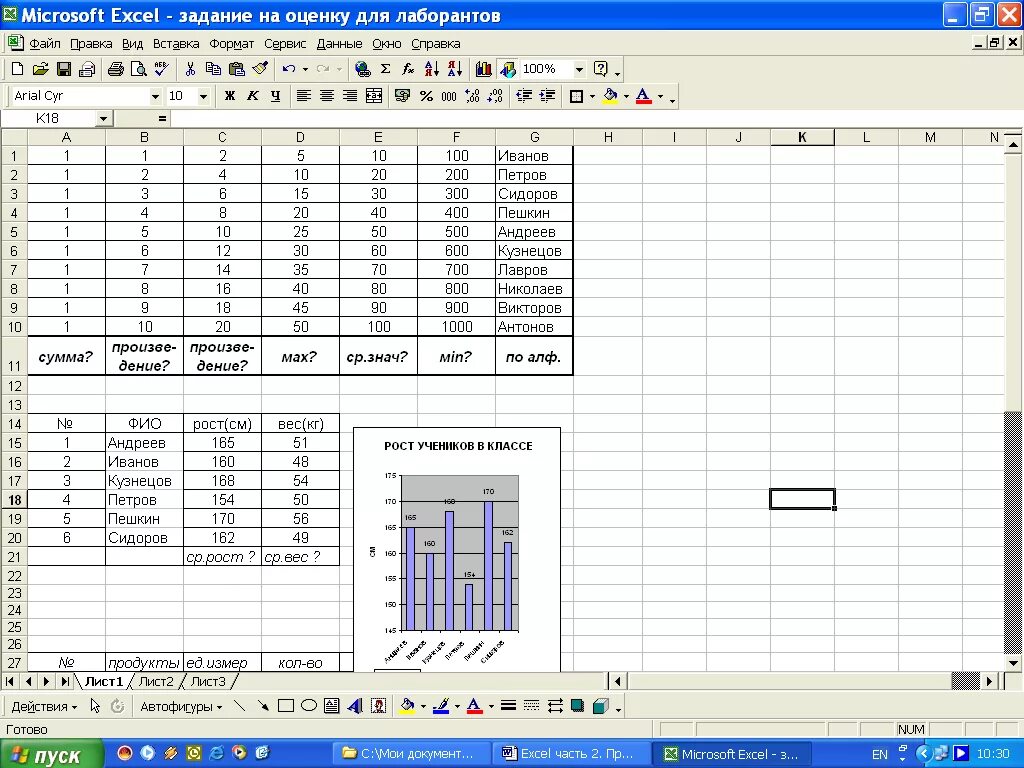Open the 100% zoom dropdown
Screen dimensions: 1024x768
579,69
